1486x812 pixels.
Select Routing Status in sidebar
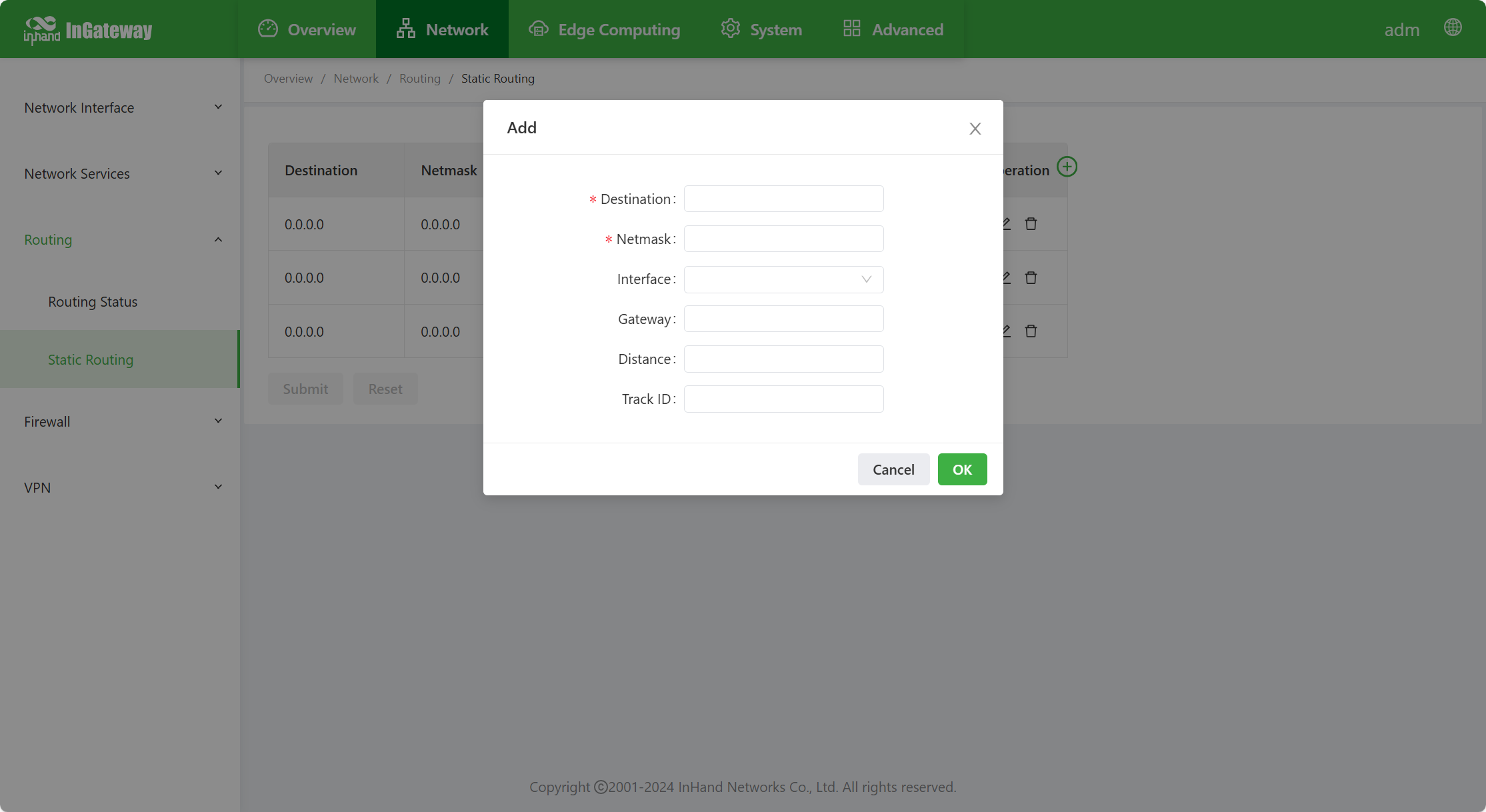pos(93,301)
